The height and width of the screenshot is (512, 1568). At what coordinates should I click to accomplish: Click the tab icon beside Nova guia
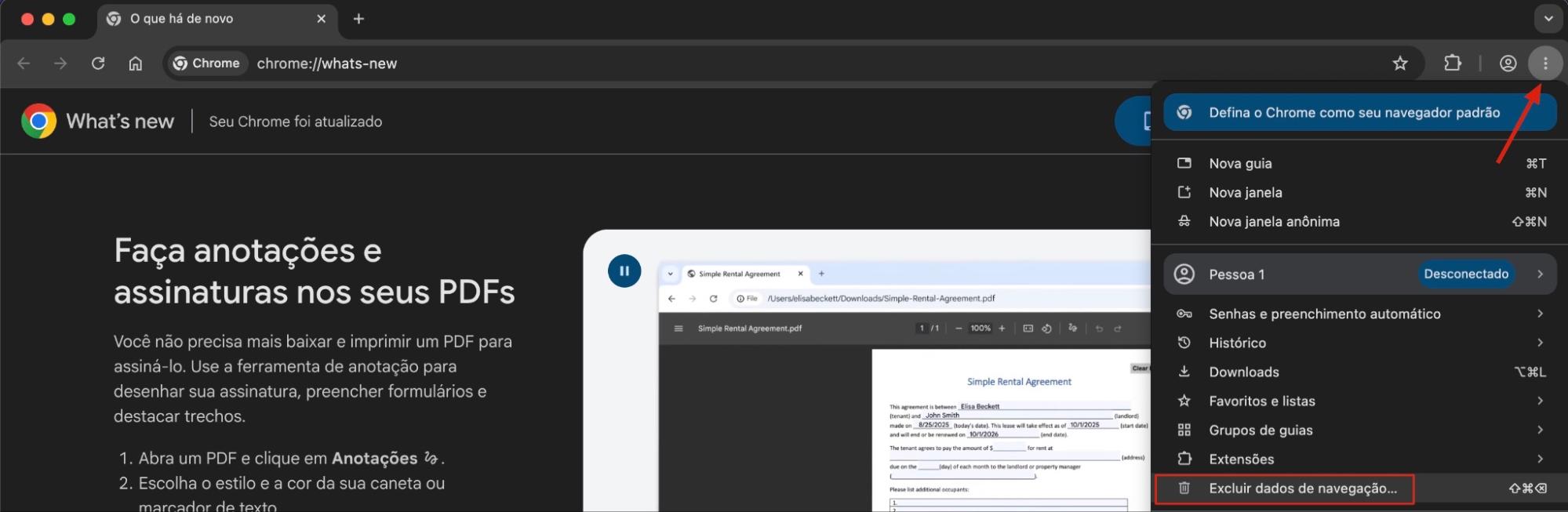coord(1184,163)
